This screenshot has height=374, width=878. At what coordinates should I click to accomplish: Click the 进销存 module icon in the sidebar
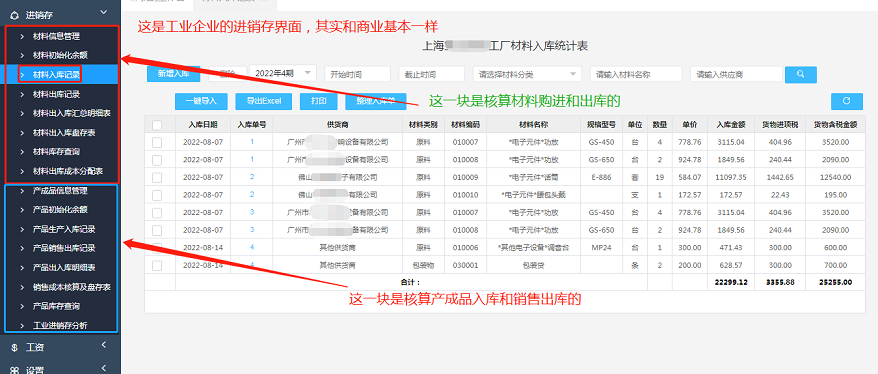coord(15,15)
